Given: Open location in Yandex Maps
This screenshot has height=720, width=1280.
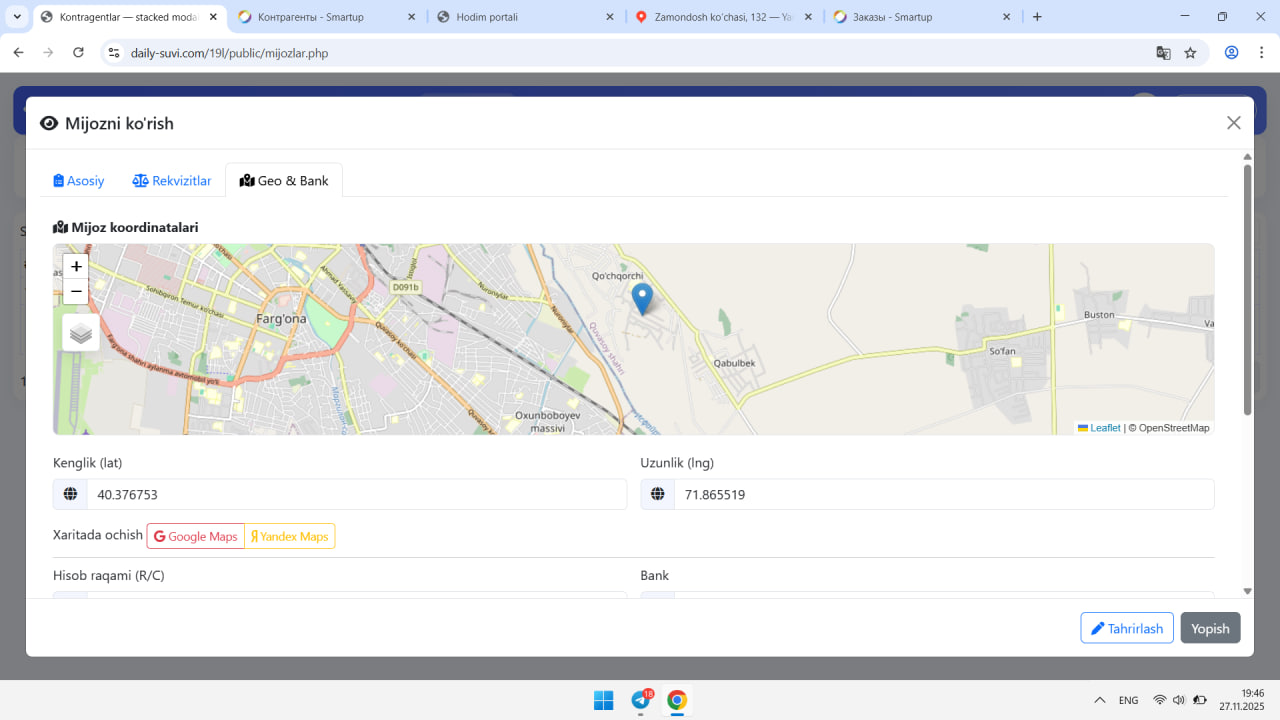Looking at the screenshot, I should [290, 537].
